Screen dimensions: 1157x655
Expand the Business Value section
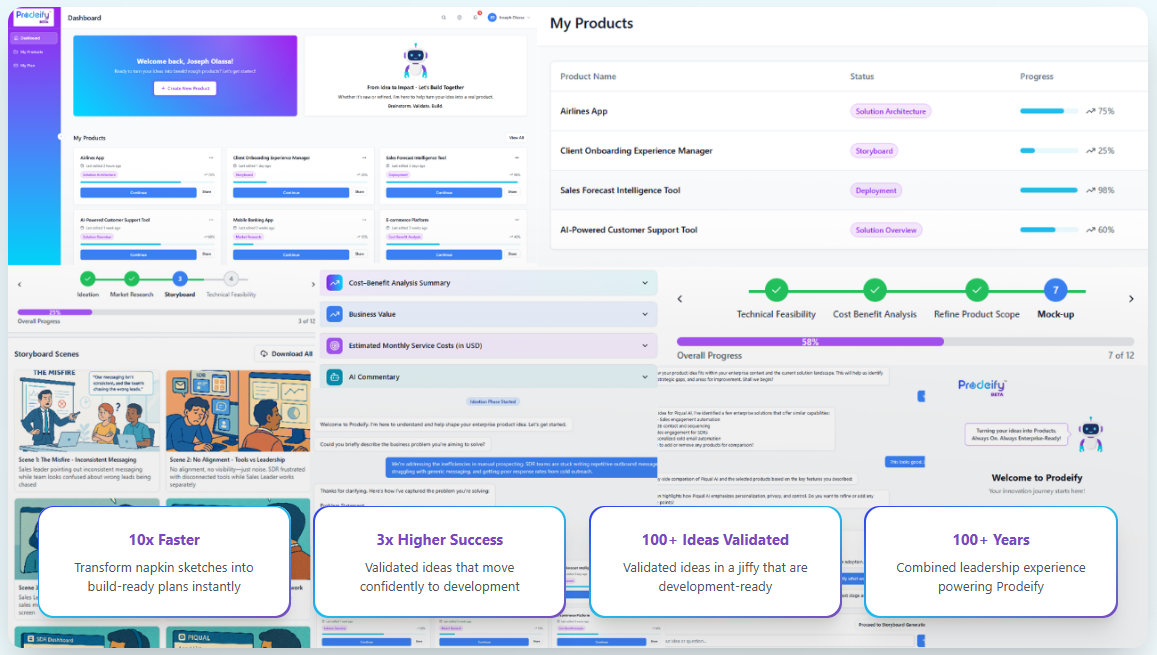[x=645, y=314]
